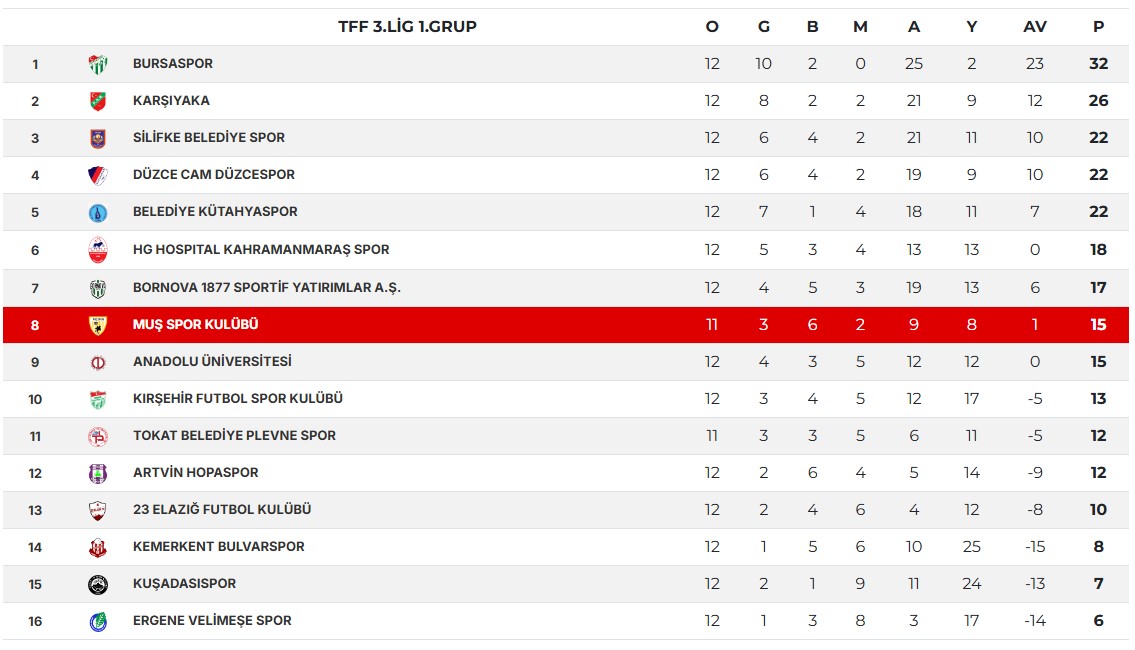This screenshot has width=1135, height=650.
Task: Click the Düzce Cam Düzcespor crest
Action: tap(98, 174)
